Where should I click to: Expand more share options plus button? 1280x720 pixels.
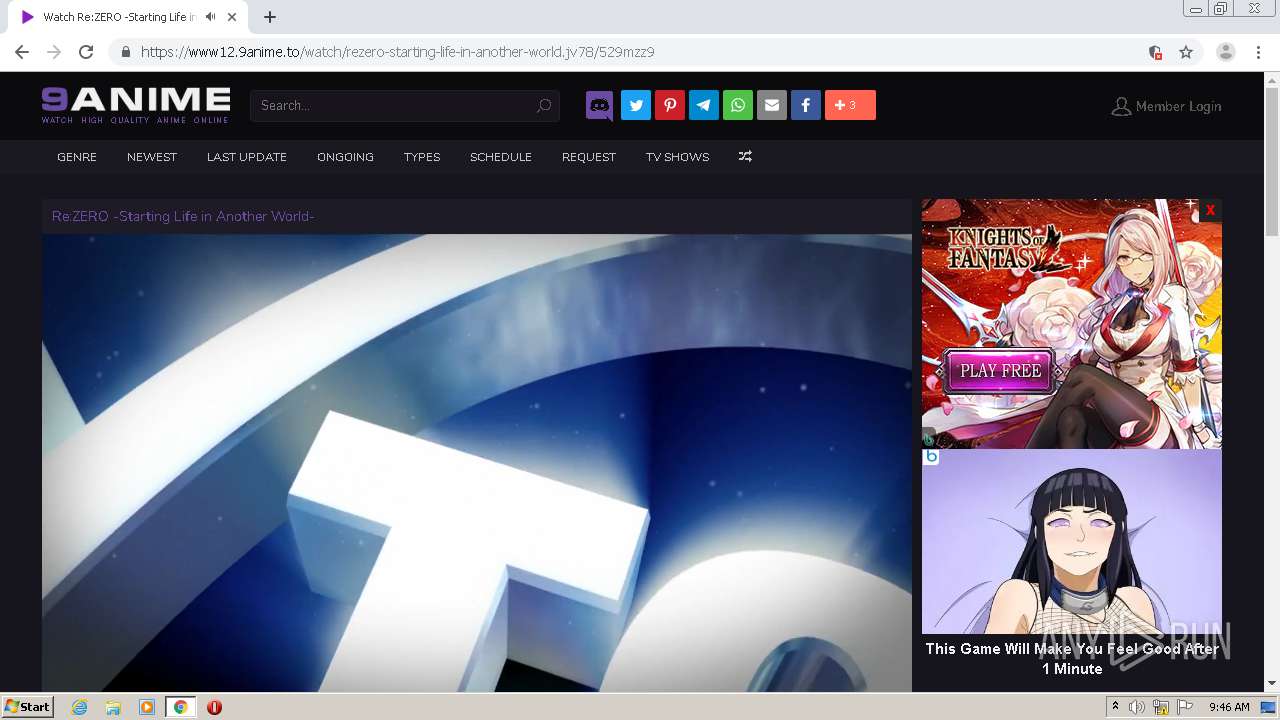(850, 105)
